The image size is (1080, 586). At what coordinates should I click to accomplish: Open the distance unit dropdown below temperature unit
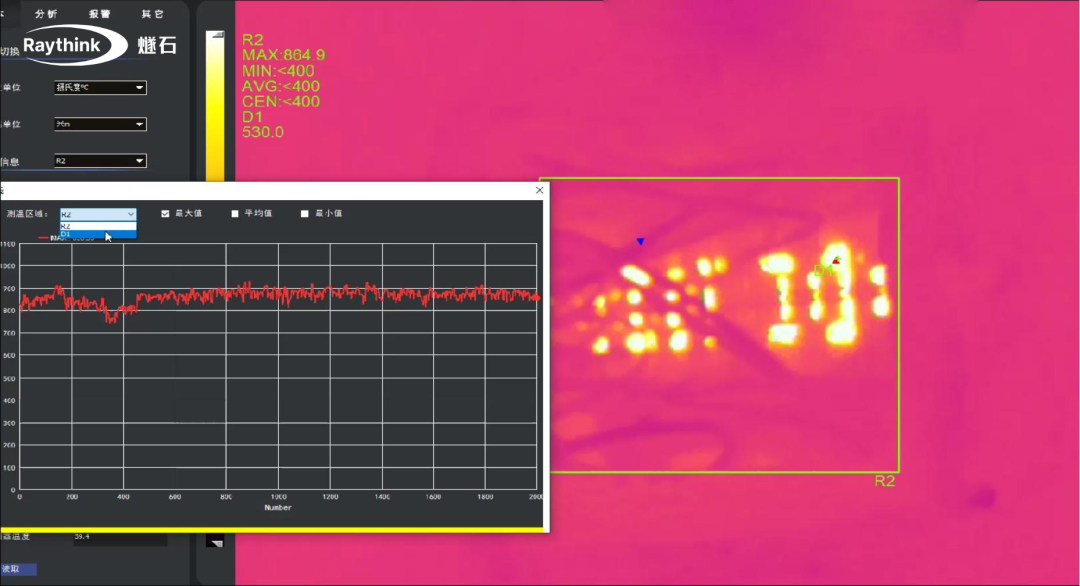point(100,124)
